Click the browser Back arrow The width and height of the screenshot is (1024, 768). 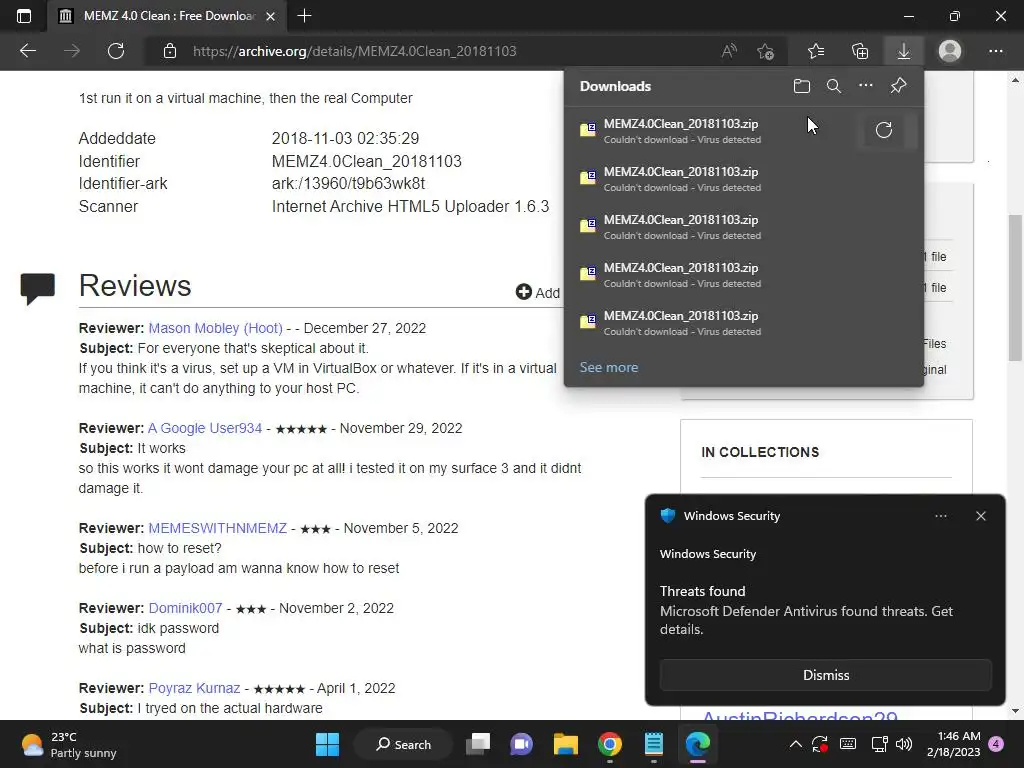point(27,51)
